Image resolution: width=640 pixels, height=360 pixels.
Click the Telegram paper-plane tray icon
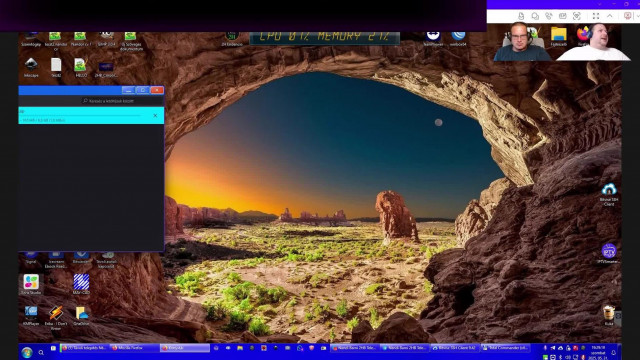click(553, 348)
